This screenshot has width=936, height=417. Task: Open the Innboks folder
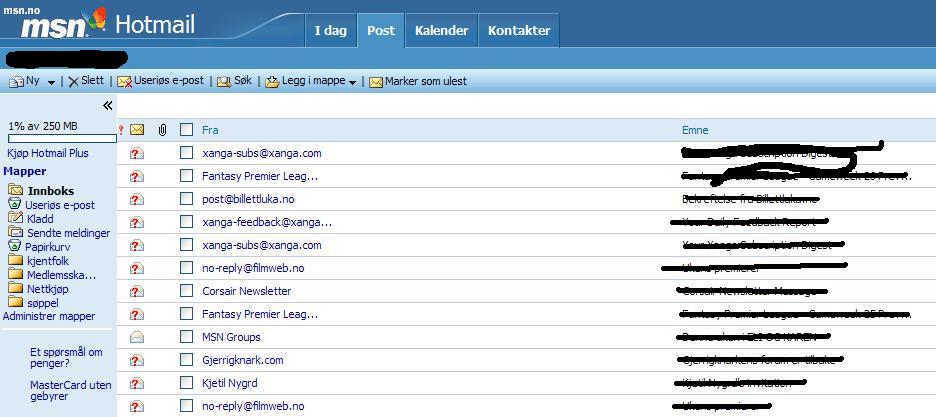pyautogui.click(x=51, y=191)
